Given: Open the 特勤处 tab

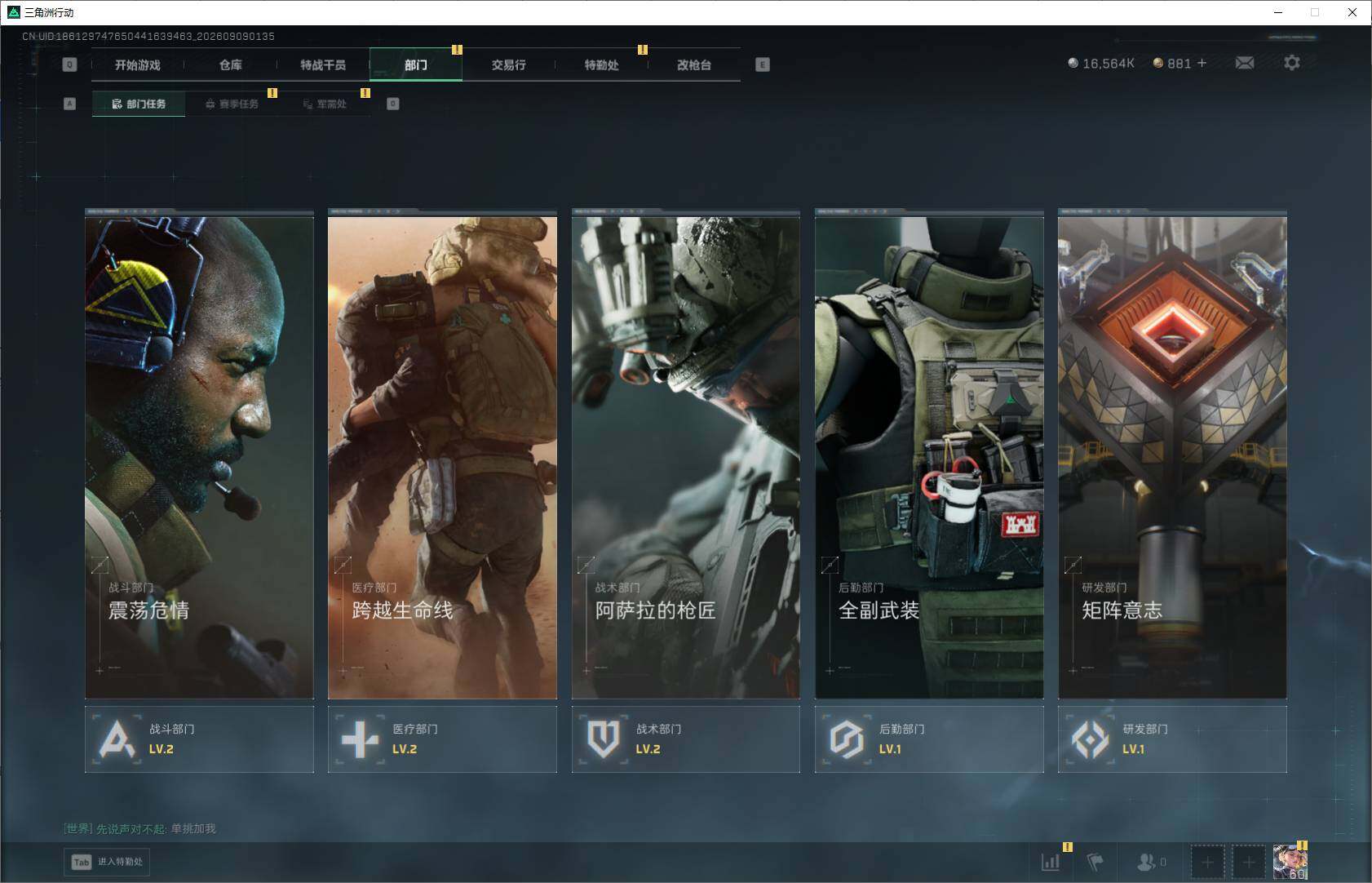Looking at the screenshot, I should point(601,65).
